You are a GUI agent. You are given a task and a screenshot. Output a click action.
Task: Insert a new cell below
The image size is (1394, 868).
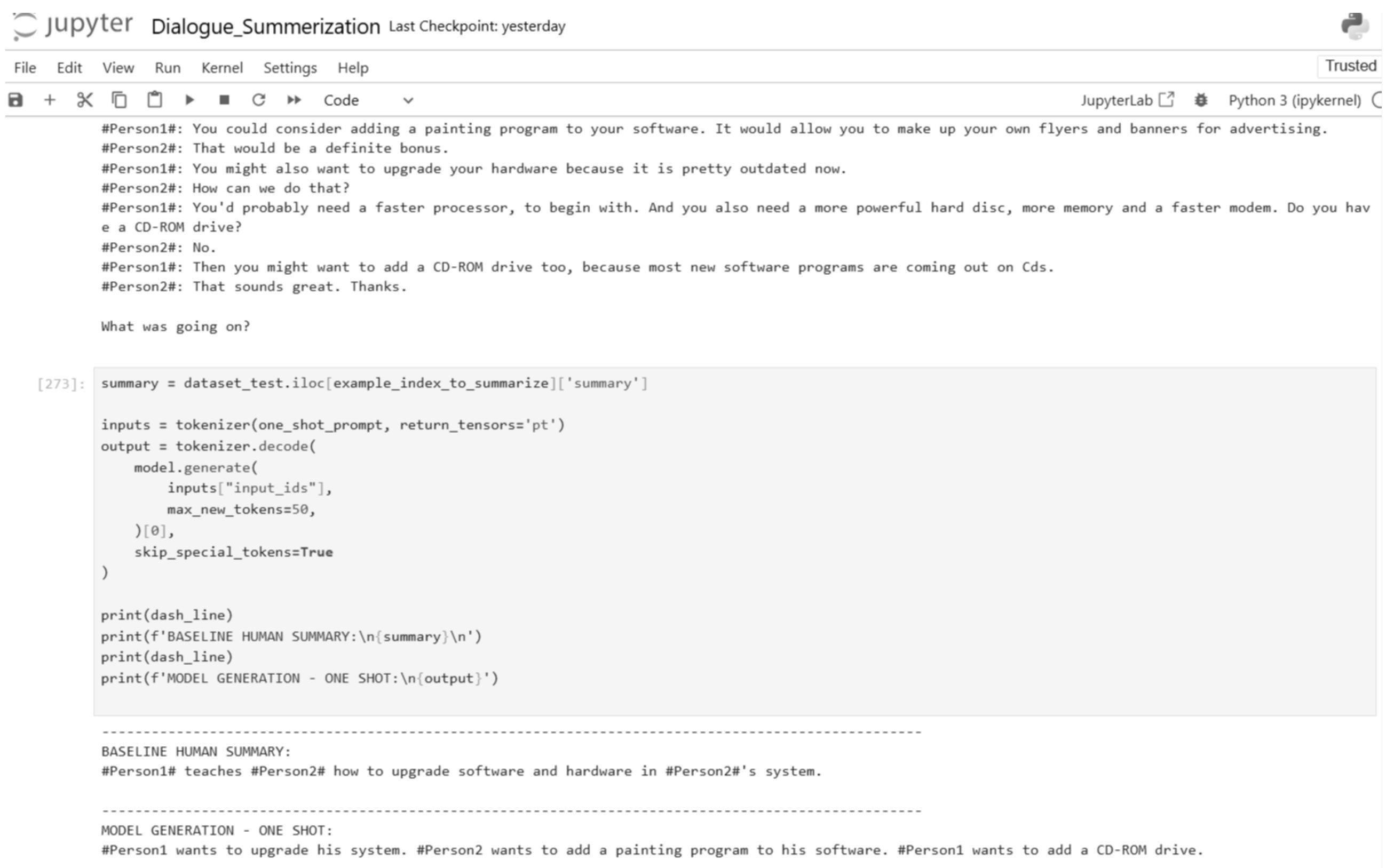51,100
